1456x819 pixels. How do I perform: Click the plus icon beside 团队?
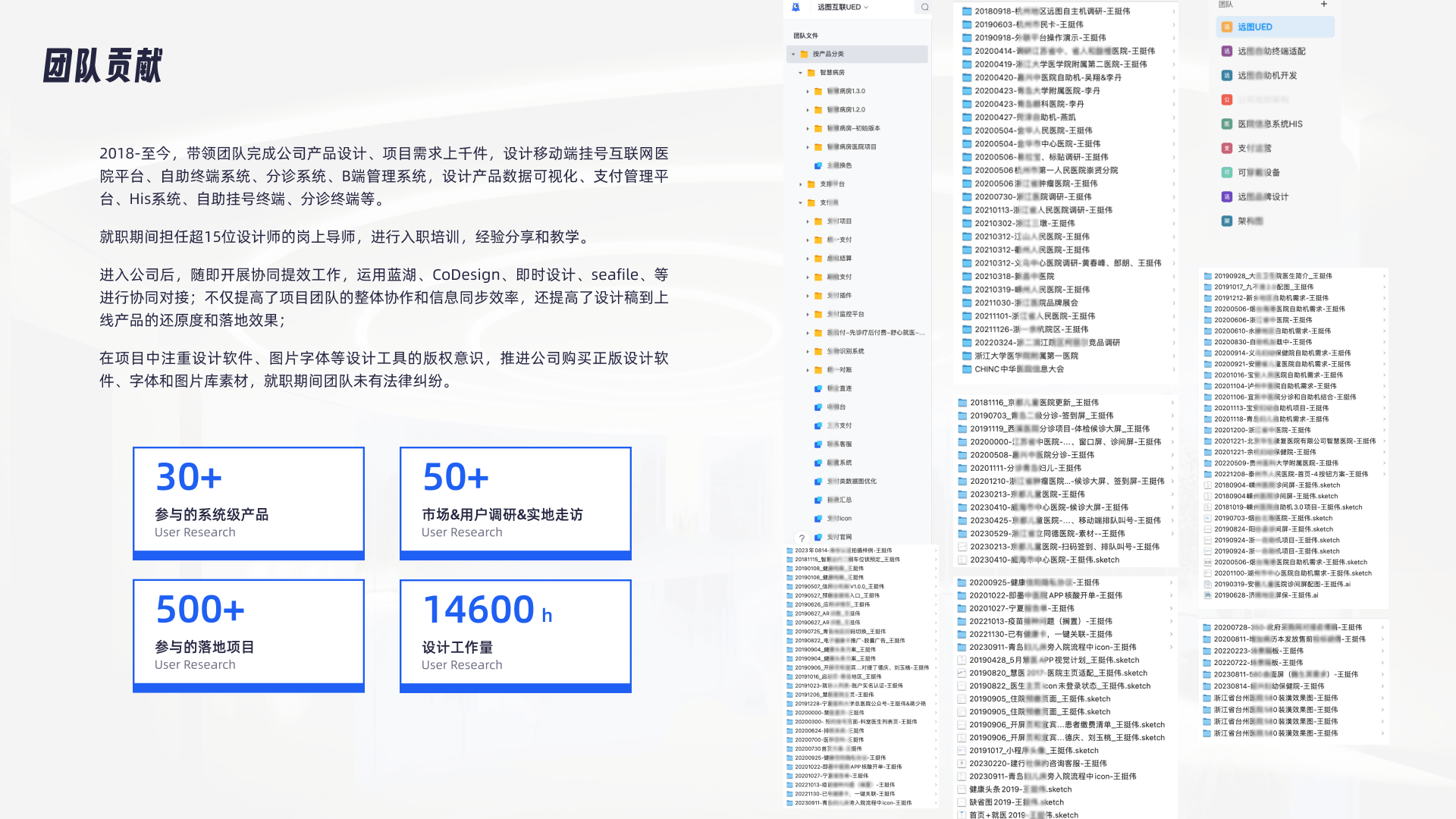click(x=1324, y=5)
